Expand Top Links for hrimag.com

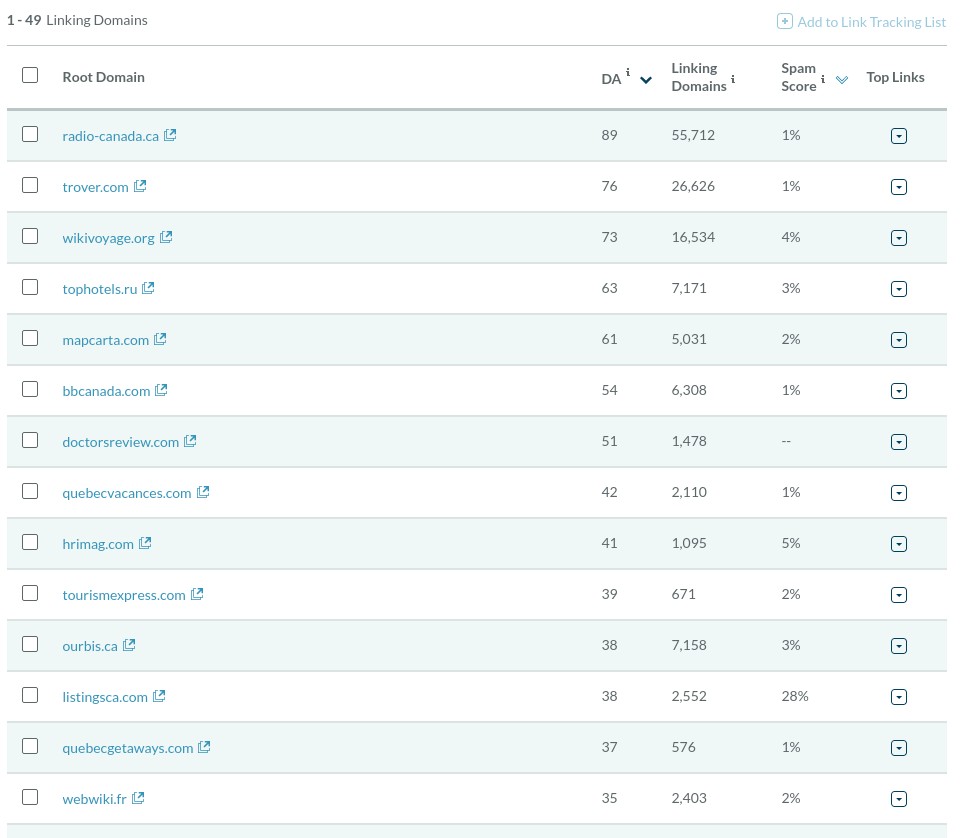coord(899,544)
